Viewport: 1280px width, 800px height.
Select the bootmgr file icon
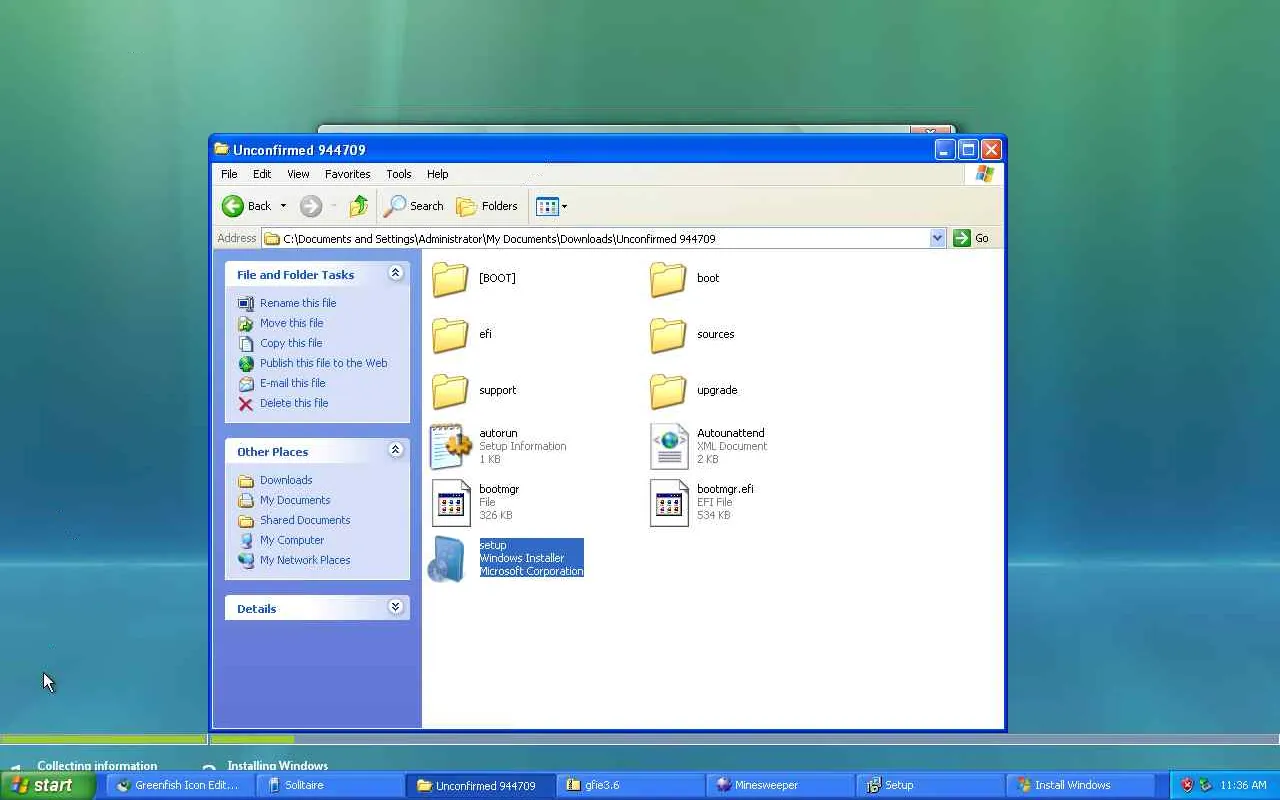point(451,502)
